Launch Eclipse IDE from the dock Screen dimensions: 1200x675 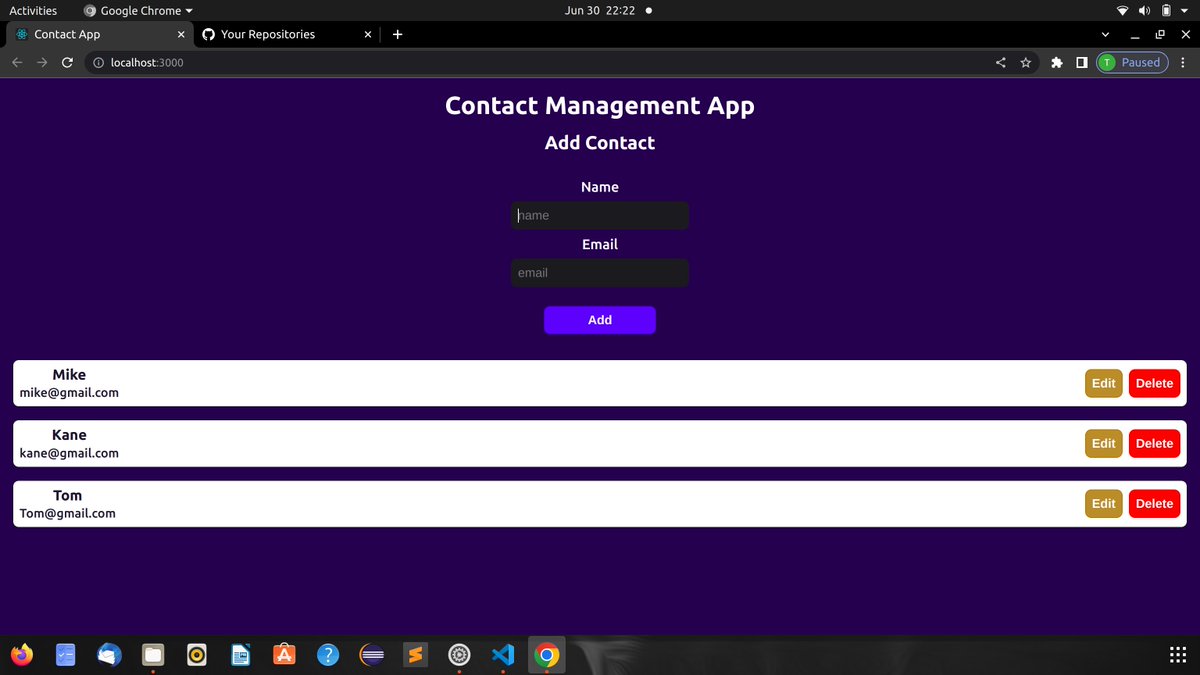[372, 655]
